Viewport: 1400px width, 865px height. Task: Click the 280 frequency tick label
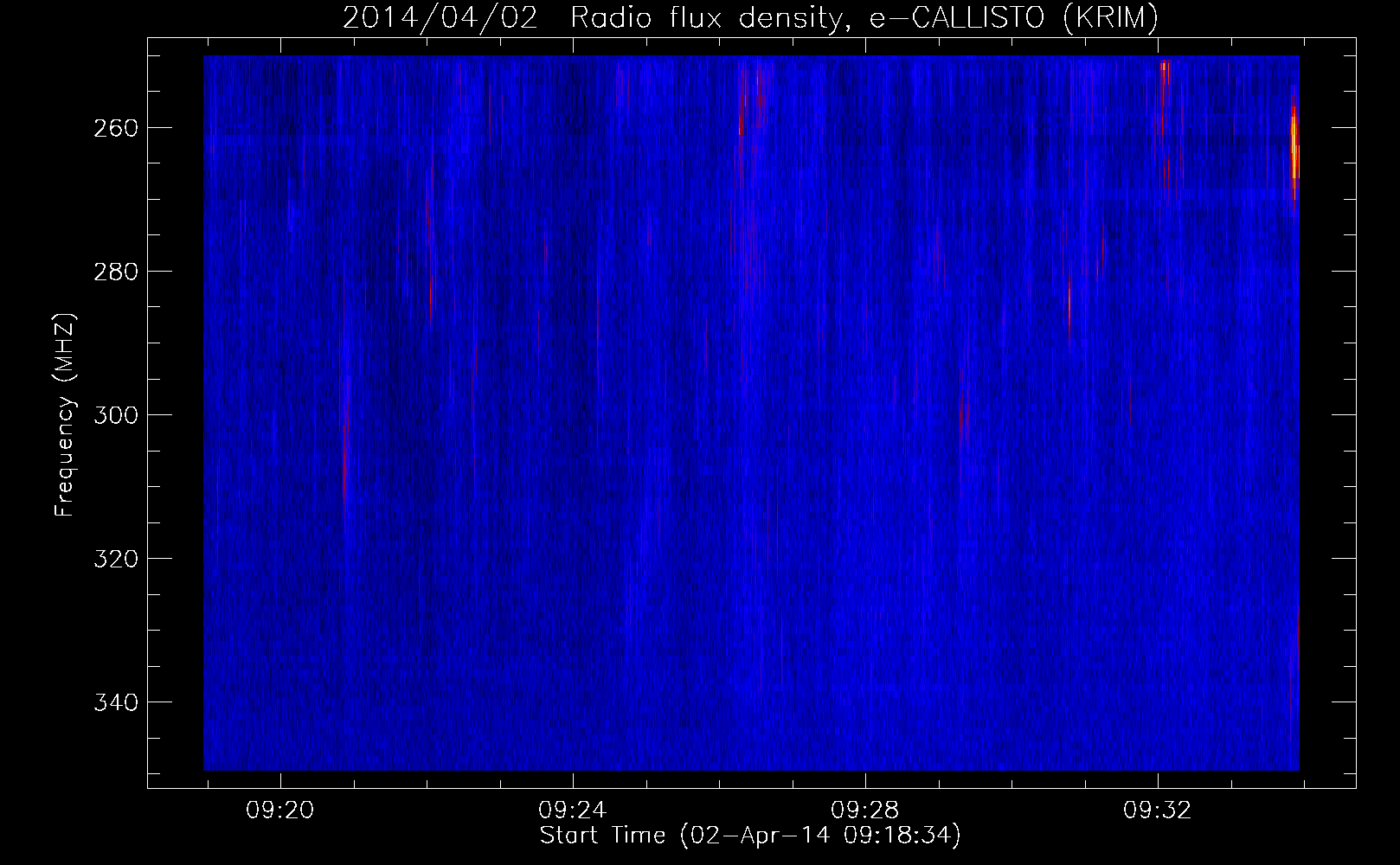(114, 272)
